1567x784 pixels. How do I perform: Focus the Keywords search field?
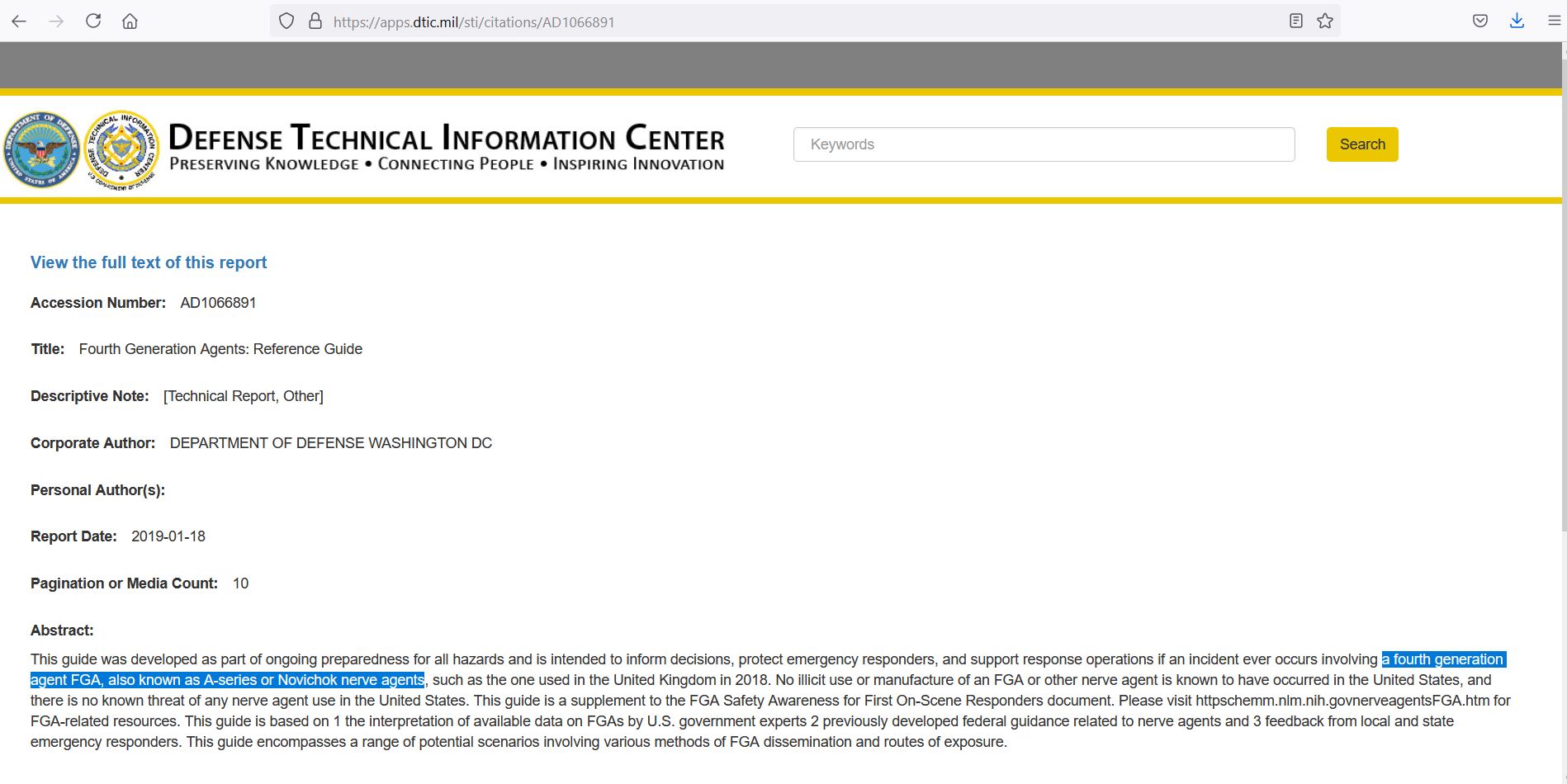click(1044, 144)
